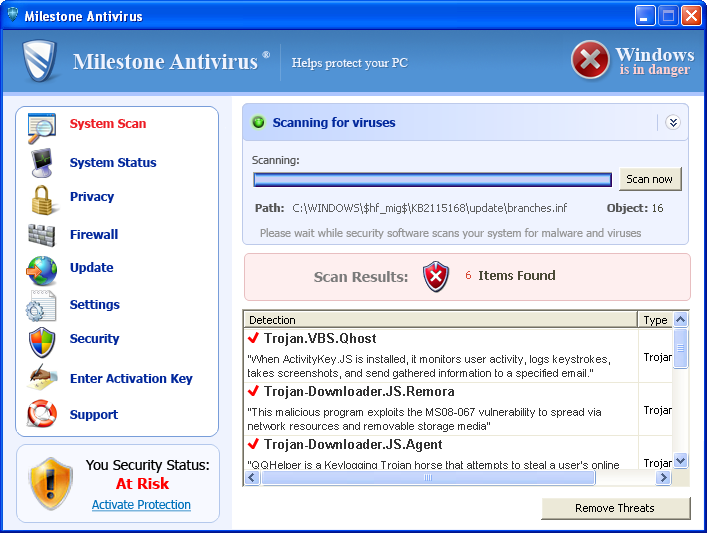Viewport: 707px width, 533px height.
Task: Click the System Scan magnifier icon
Action: pos(41,128)
